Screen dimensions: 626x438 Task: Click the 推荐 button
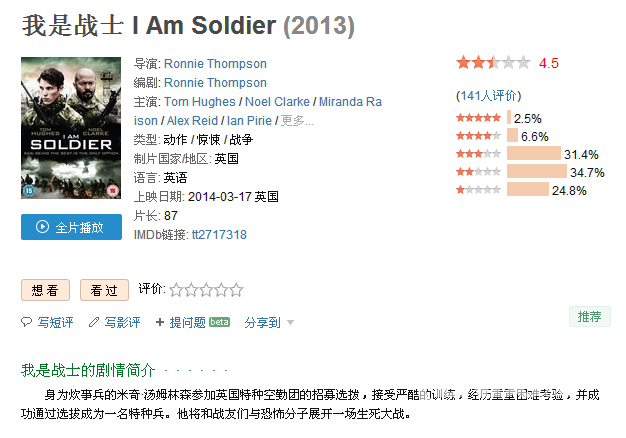pyautogui.click(x=590, y=317)
